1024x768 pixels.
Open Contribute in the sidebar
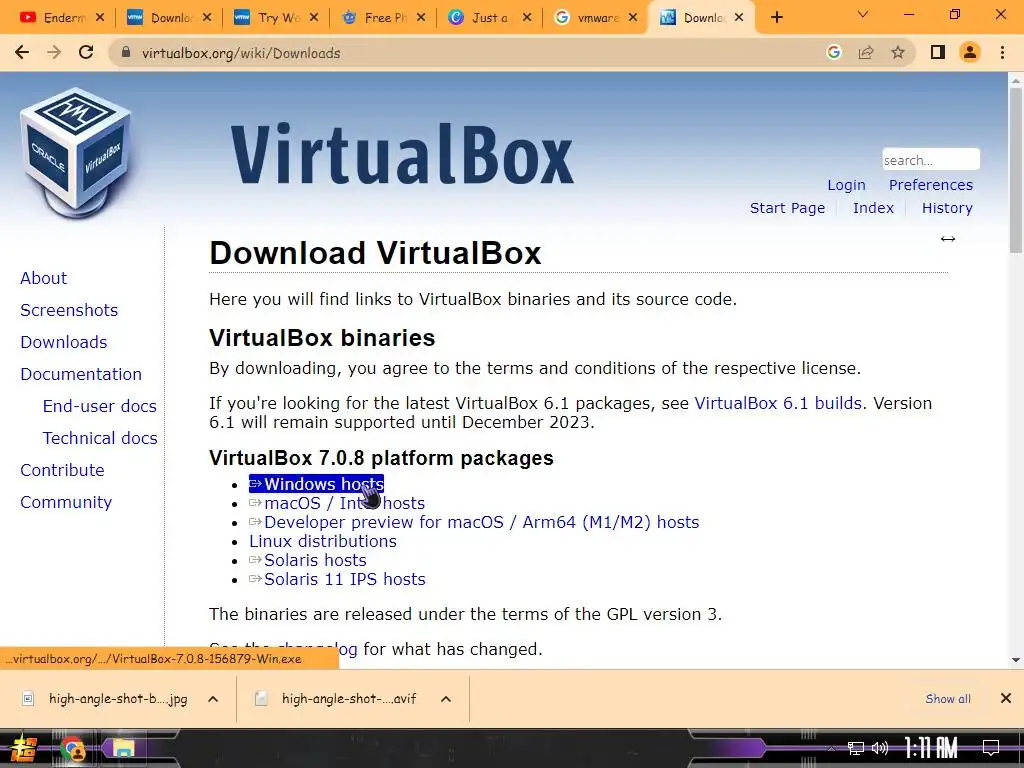pyautogui.click(x=62, y=470)
